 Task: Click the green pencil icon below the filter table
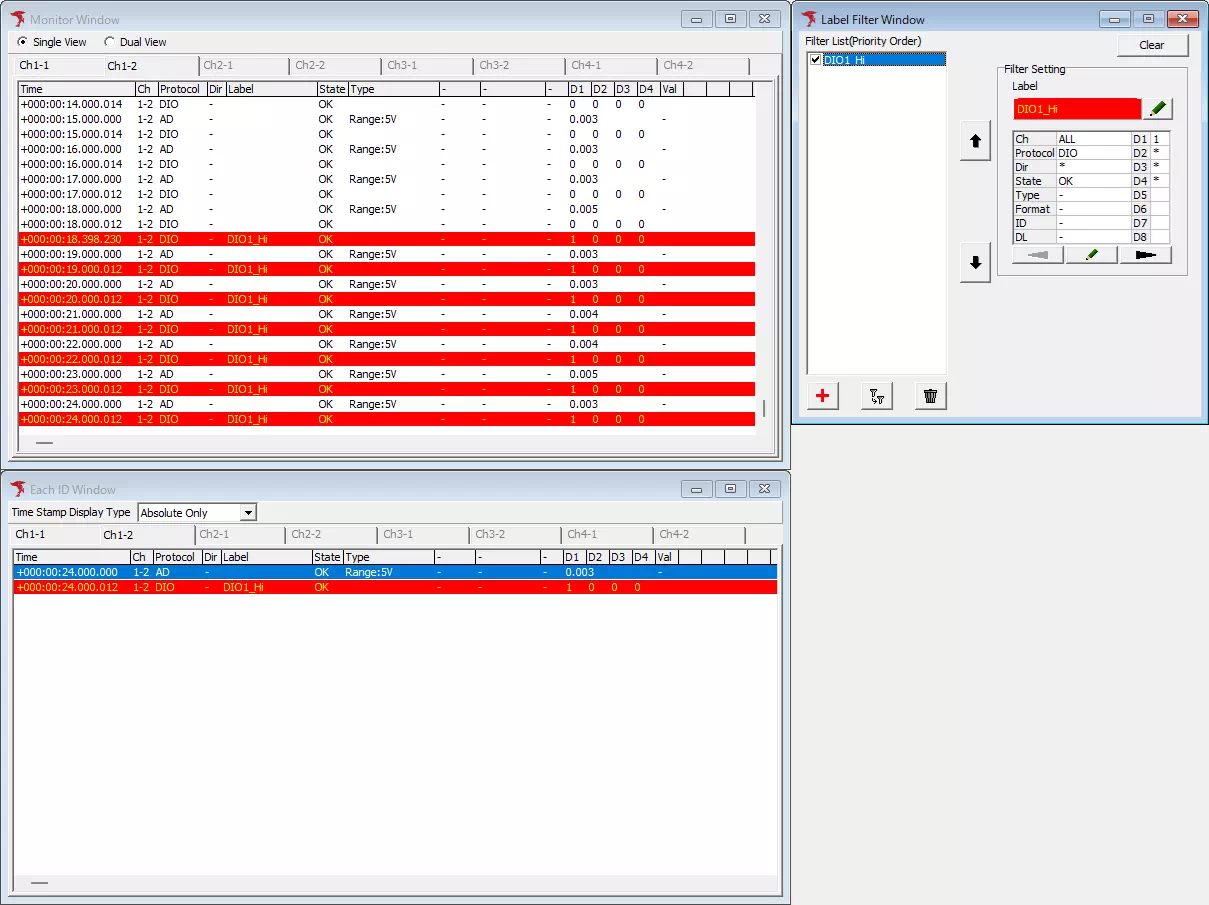point(1091,255)
